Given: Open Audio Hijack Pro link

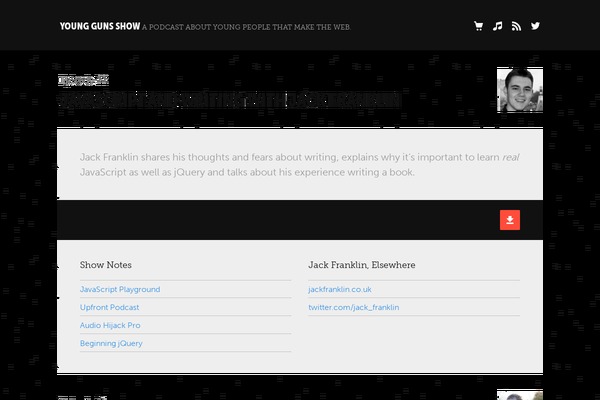Looking at the screenshot, I should (x=110, y=325).
